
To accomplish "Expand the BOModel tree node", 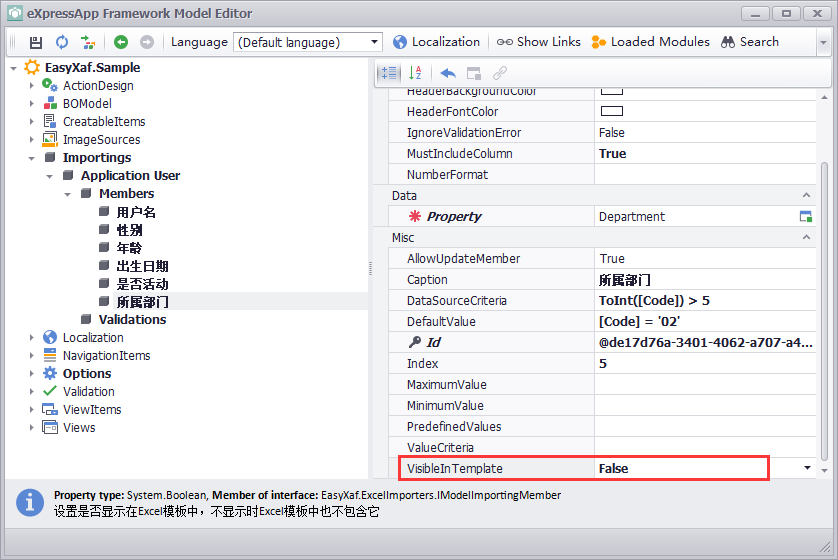I will pyautogui.click(x=31, y=104).
